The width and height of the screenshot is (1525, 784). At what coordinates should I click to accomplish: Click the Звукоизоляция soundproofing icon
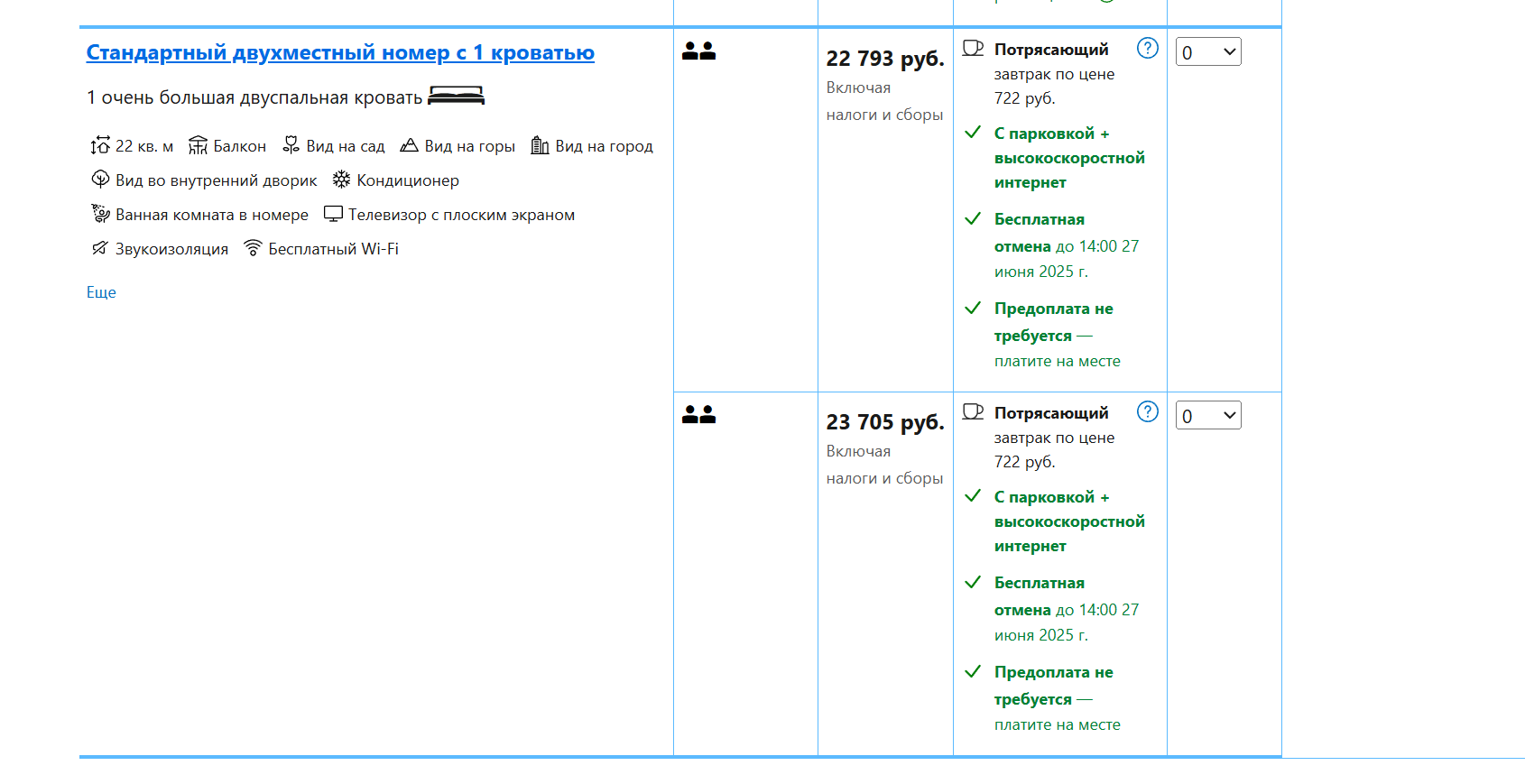[x=100, y=248]
